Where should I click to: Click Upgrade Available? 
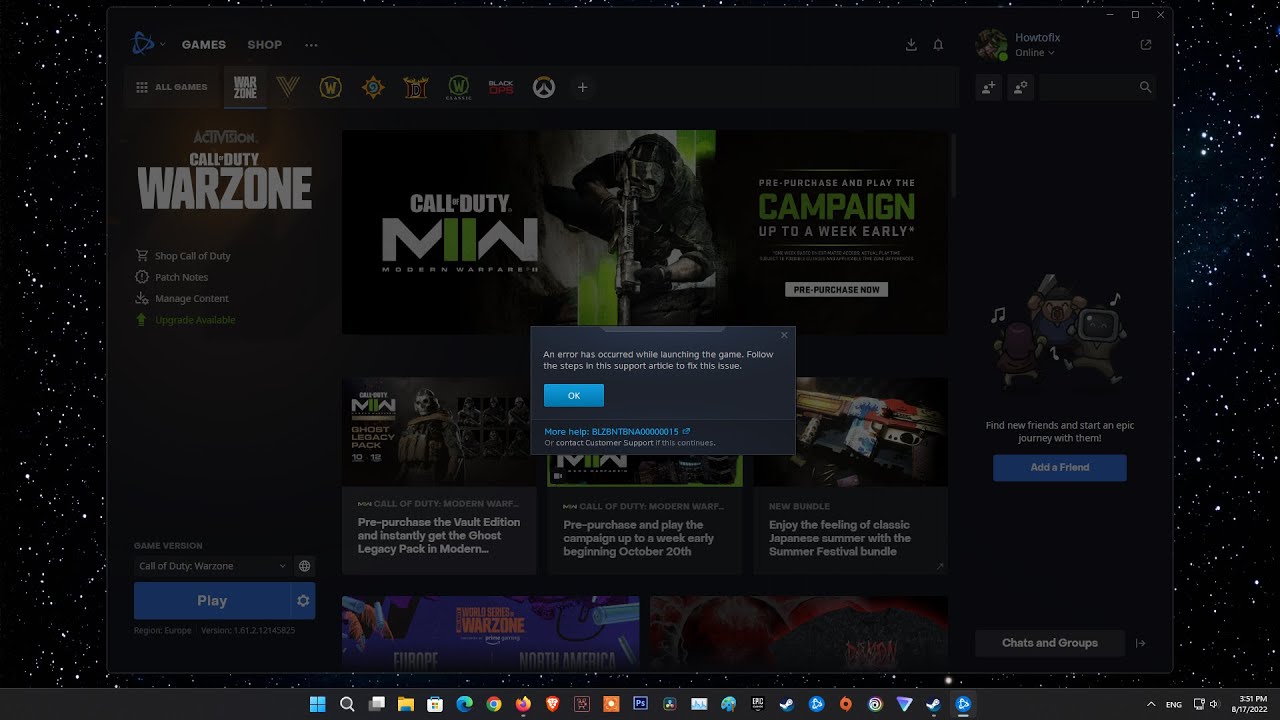coord(186,320)
